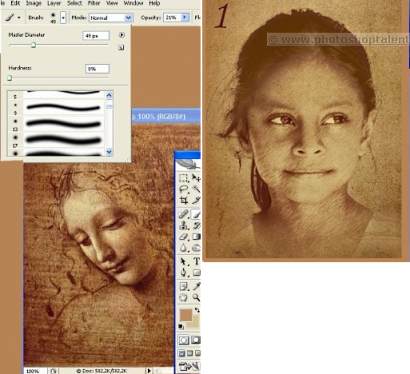Open the Image menu
410x374 pixels.
tap(34, 3)
